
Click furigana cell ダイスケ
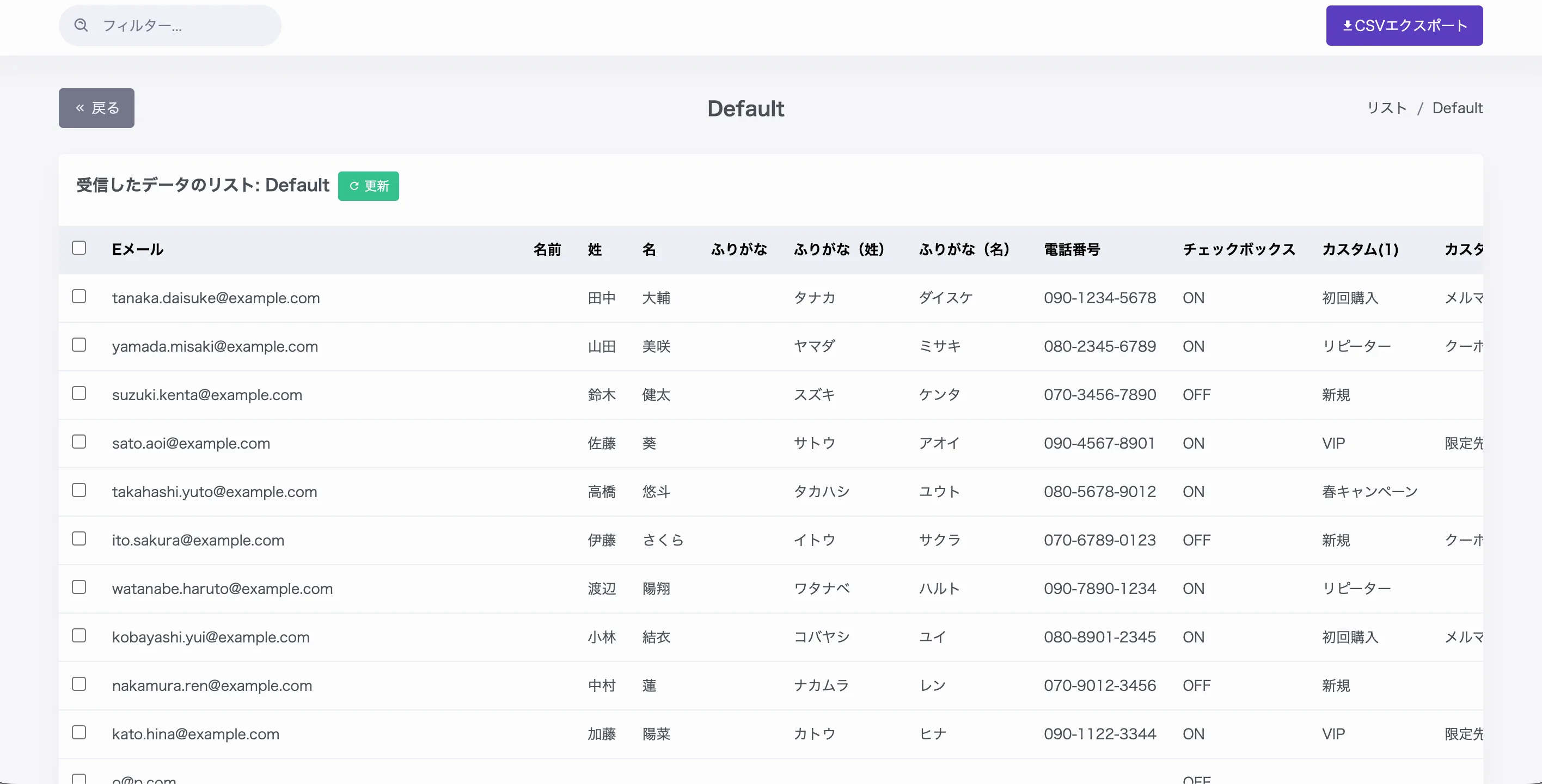[x=946, y=298]
